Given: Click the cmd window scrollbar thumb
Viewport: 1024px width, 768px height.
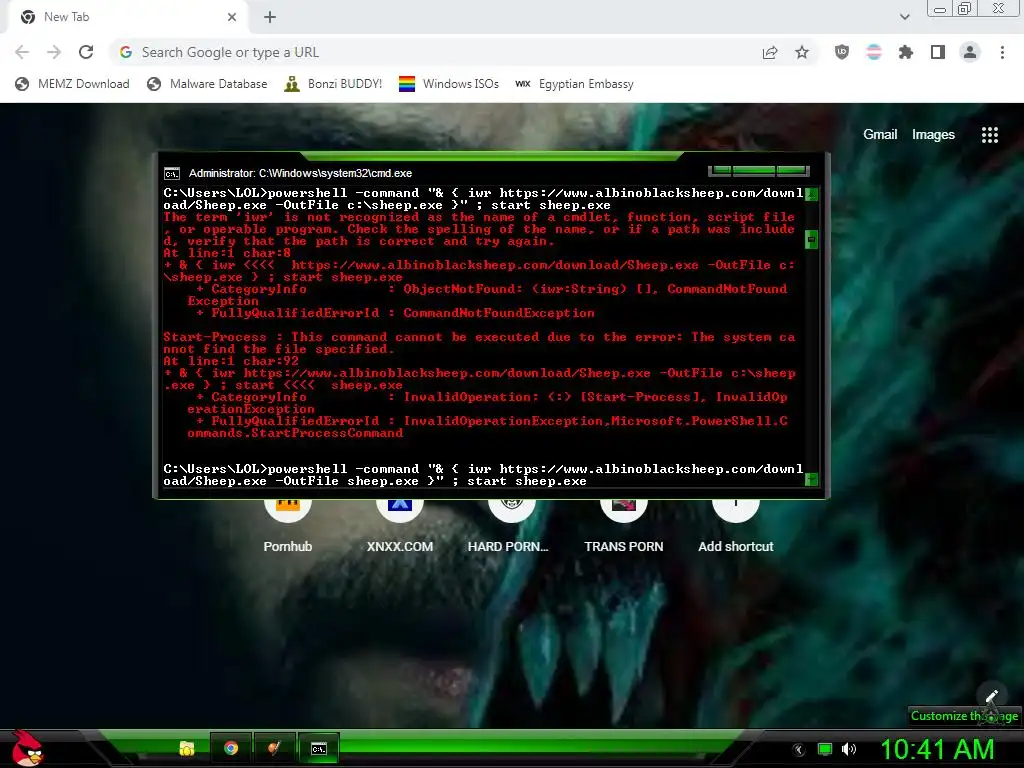Looking at the screenshot, I should (x=811, y=239).
